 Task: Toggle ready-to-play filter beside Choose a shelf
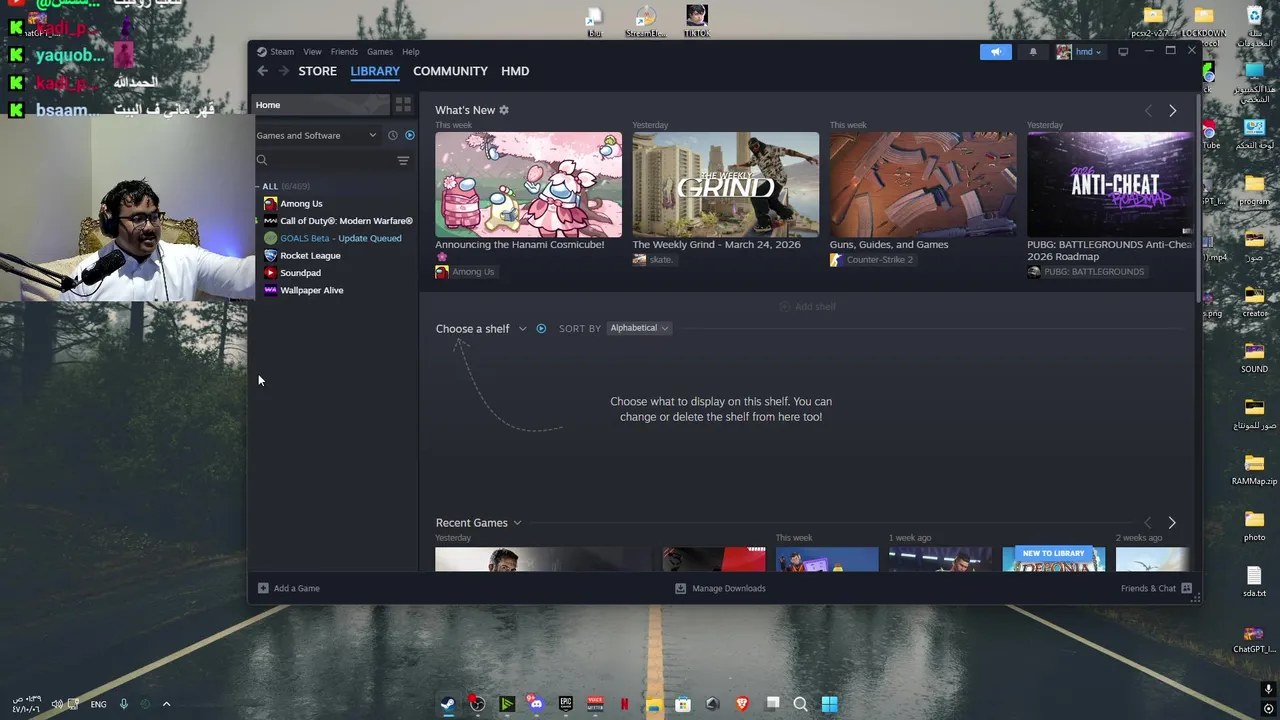[541, 328]
